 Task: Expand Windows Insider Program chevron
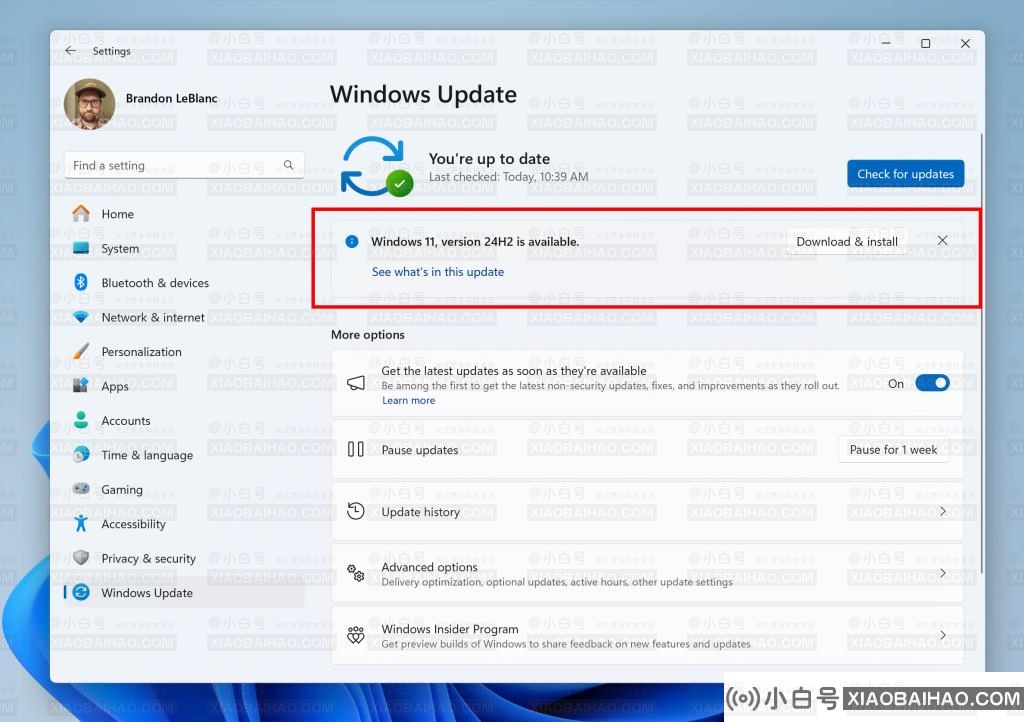pyautogui.click(x=942, y=635)
